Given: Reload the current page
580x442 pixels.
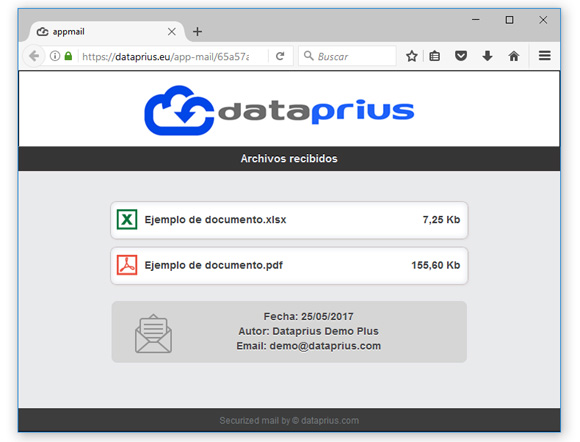Looking at the screenshot, I should pos(280,56).
